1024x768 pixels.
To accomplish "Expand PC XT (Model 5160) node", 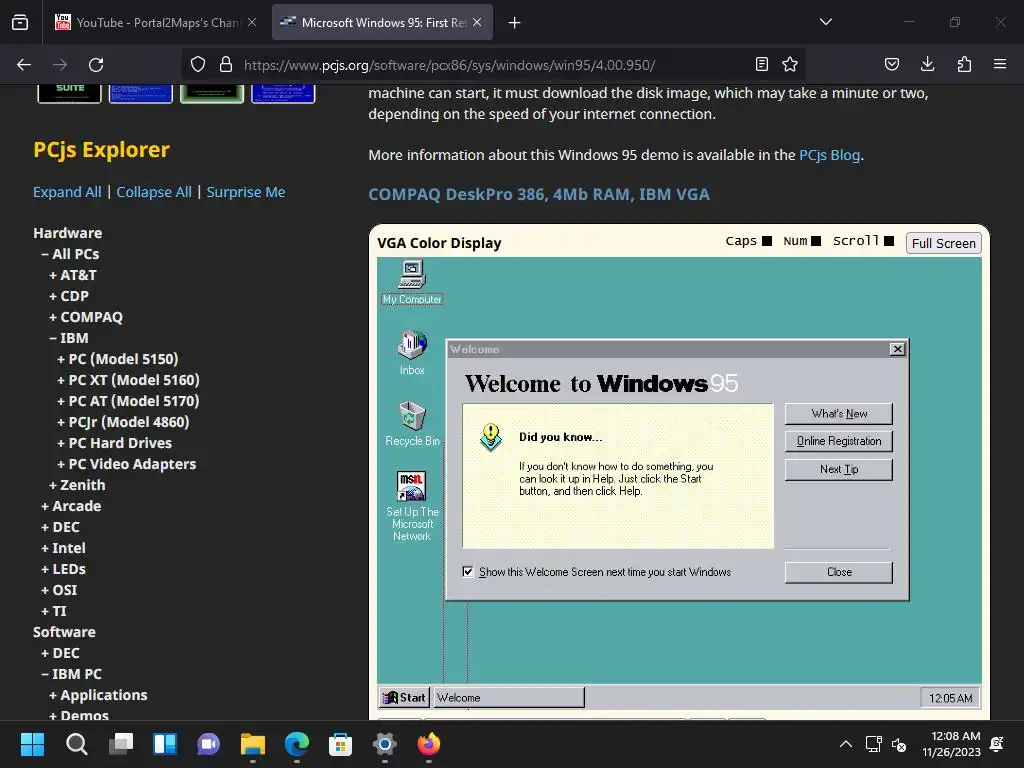I will (128, 380).
